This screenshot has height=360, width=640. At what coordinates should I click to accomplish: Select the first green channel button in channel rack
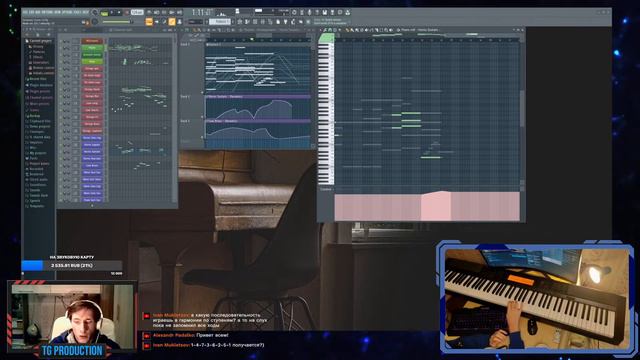click(92, 48)
